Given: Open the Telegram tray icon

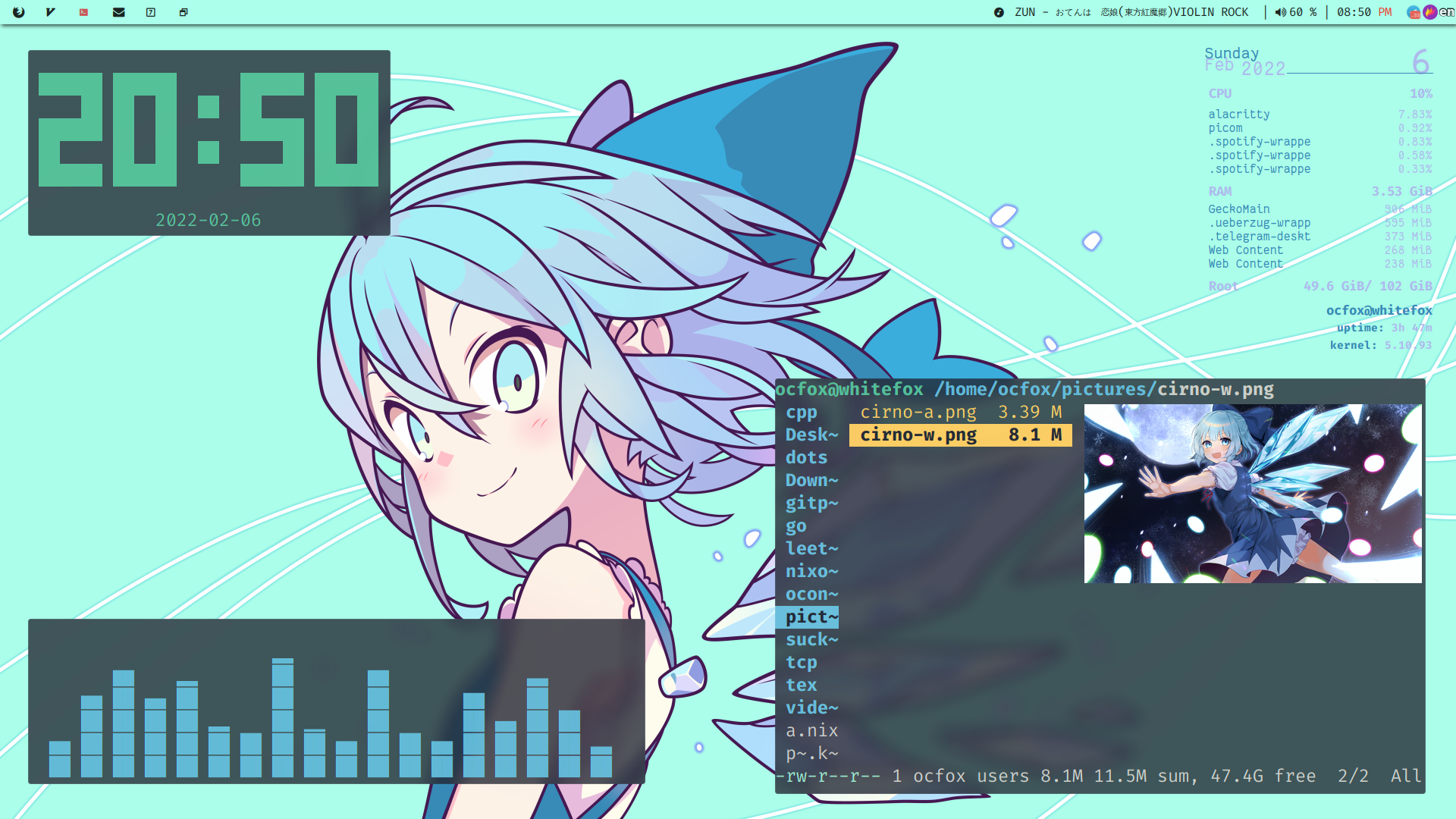Looking at the screenshot, I should click(1414, 12).
